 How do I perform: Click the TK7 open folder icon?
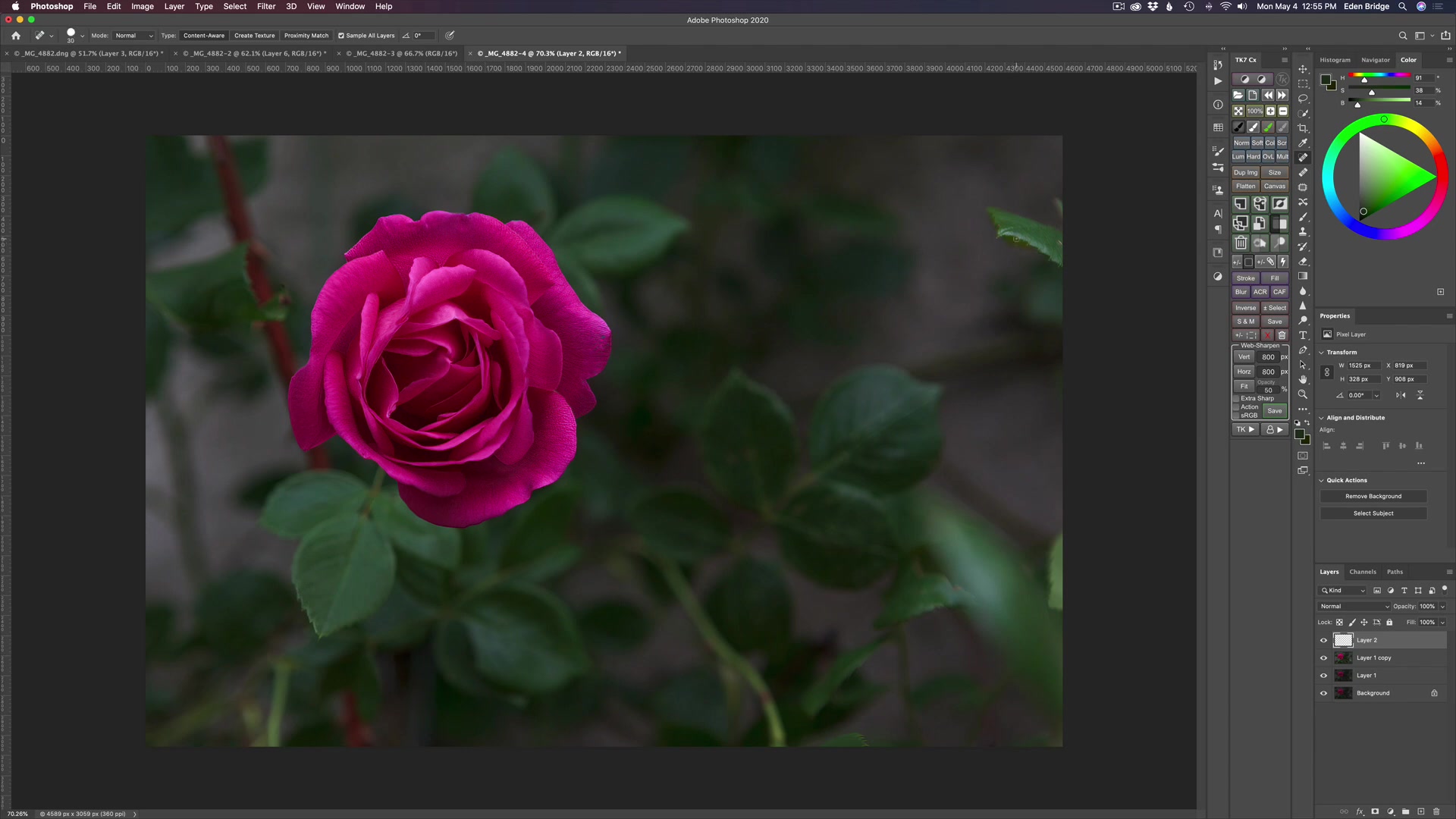1238,96
